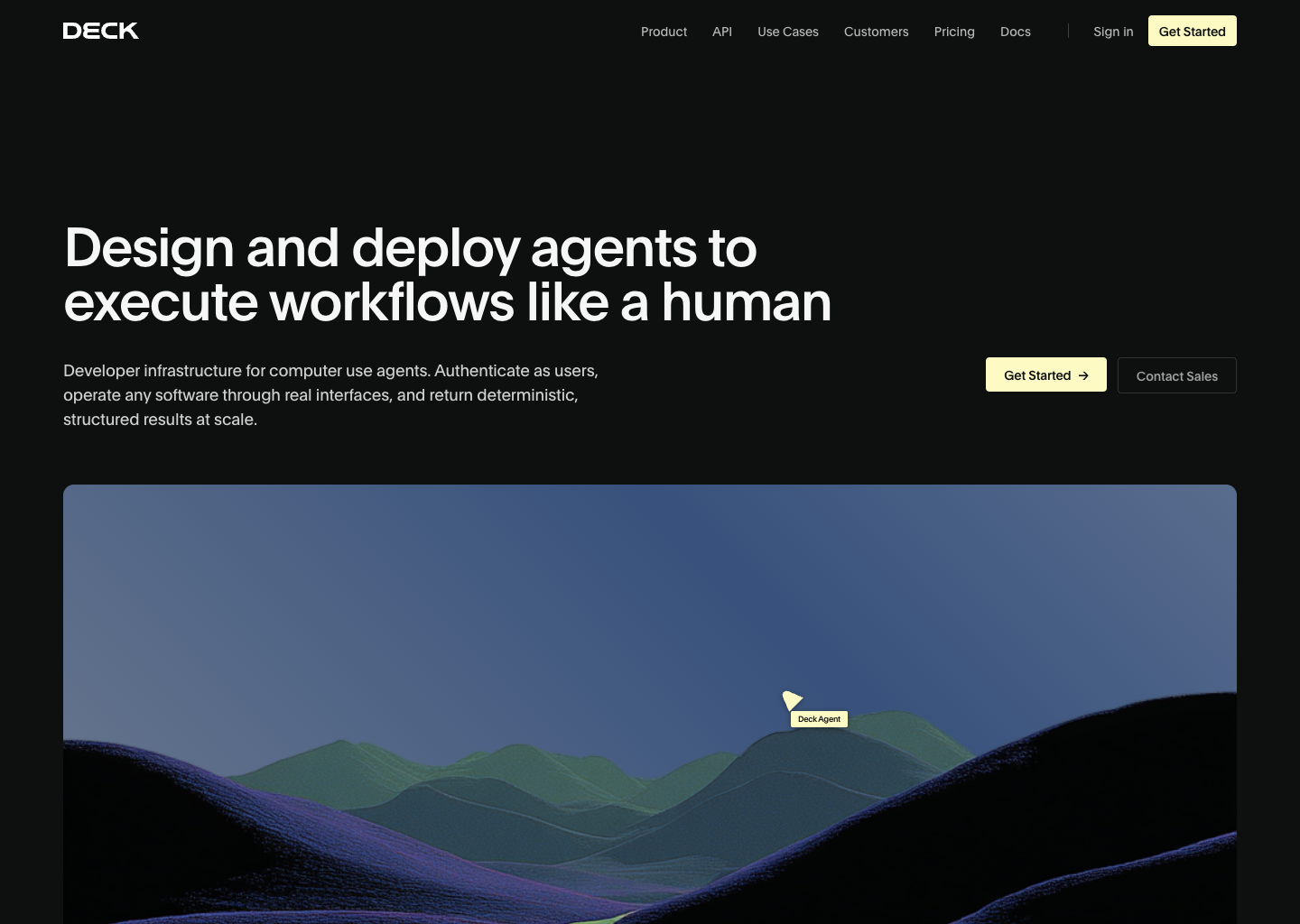Open the Use Cases menu
Screen dimensions: 1300x924
(x=788, y=32)
